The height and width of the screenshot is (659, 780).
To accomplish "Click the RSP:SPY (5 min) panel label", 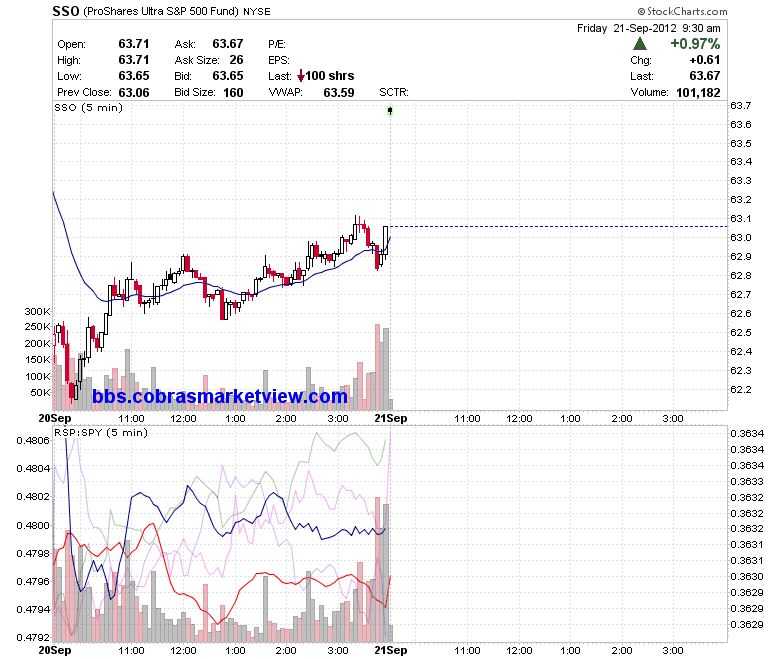I will pos(101,432).
